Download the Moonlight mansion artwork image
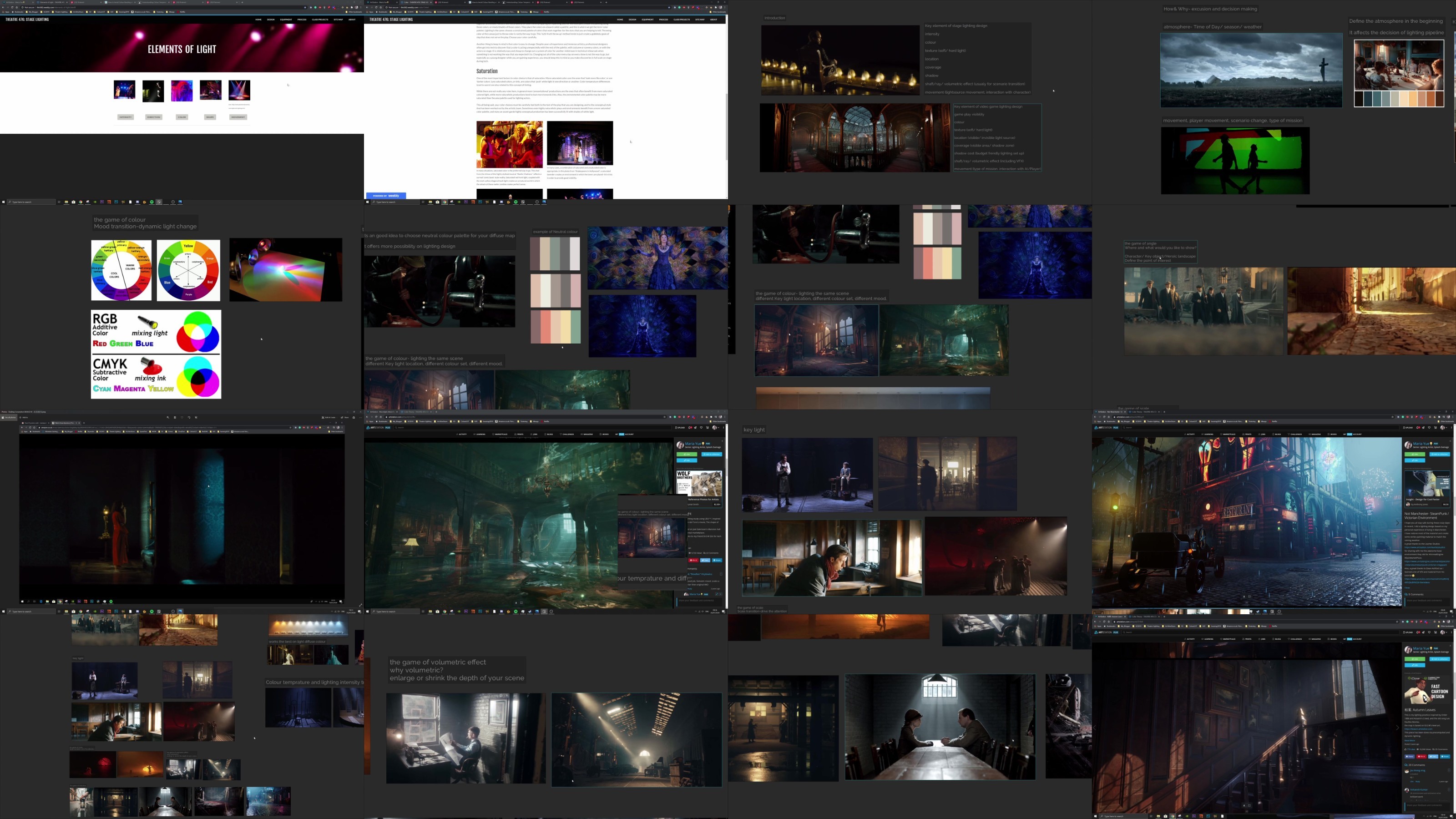1456x819 pixels. (x=516, y=602)
